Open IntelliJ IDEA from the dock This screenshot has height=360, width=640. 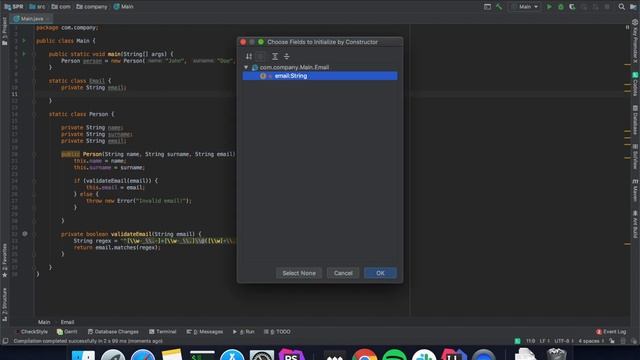(x=453, y=355)
